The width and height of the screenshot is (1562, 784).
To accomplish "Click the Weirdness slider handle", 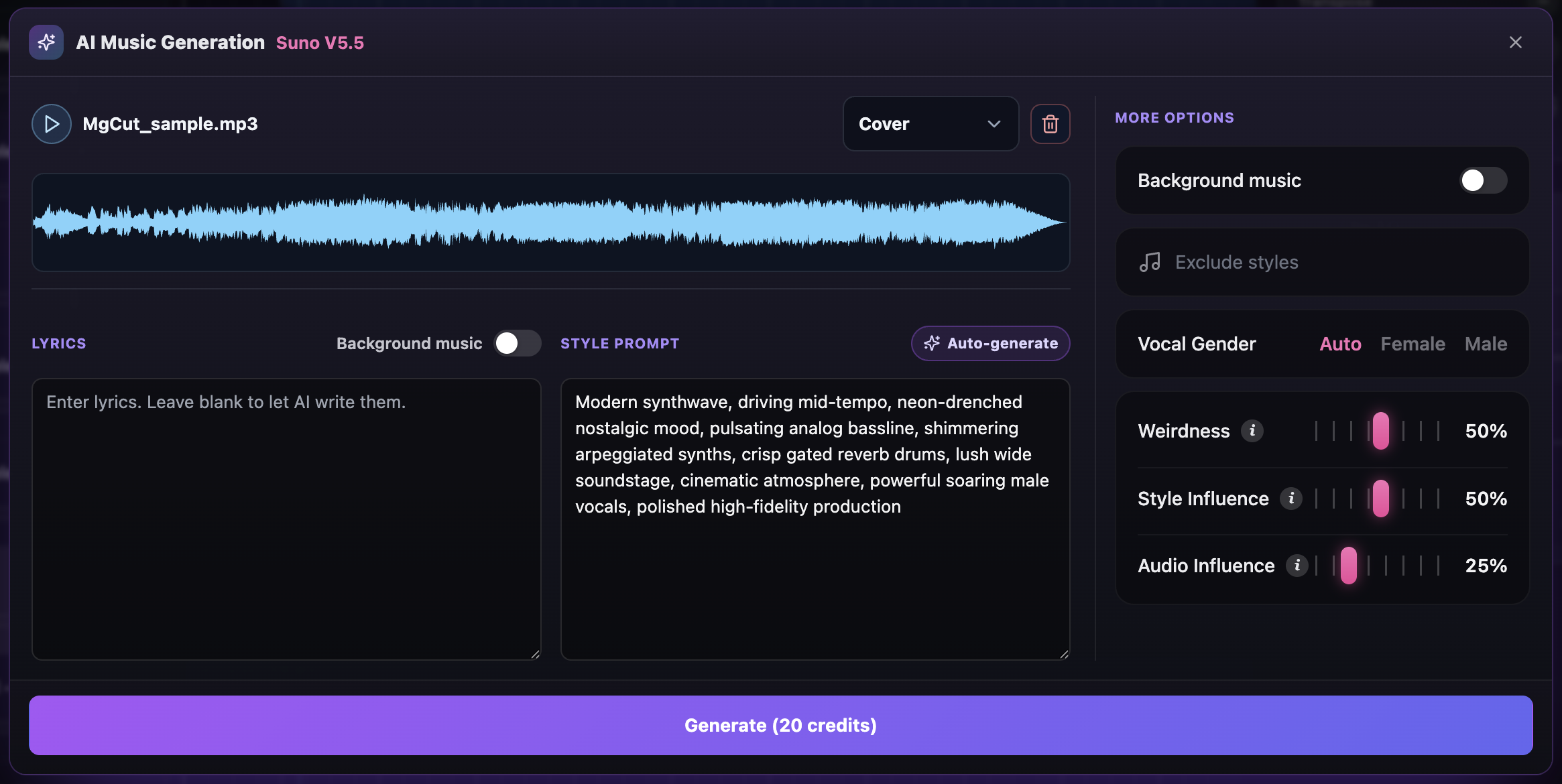I will (1381, 431).
